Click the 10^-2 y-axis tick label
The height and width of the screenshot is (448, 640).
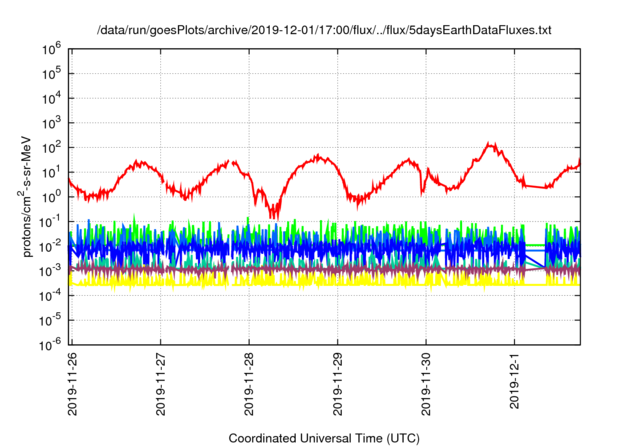click(x=50, y=247)
